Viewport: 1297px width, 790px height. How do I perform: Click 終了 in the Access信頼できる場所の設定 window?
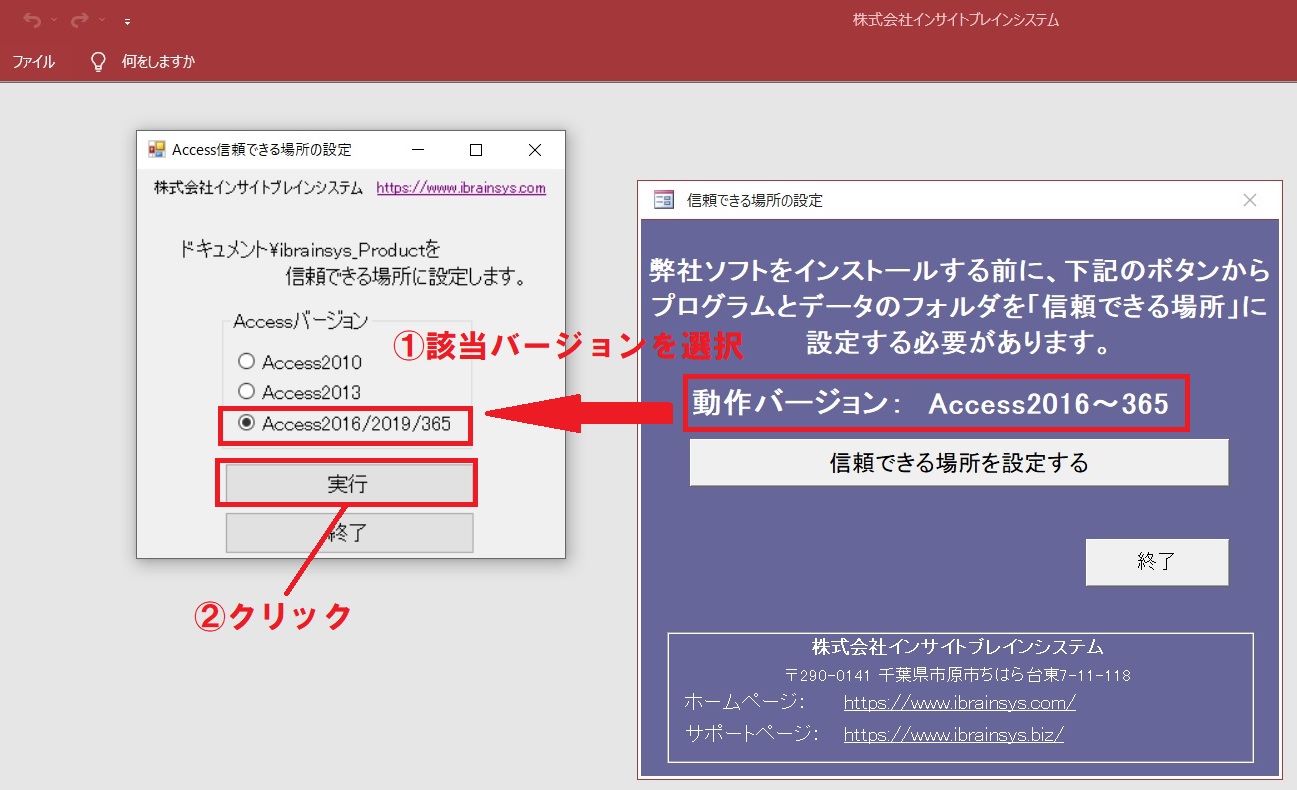pos(349,532)
